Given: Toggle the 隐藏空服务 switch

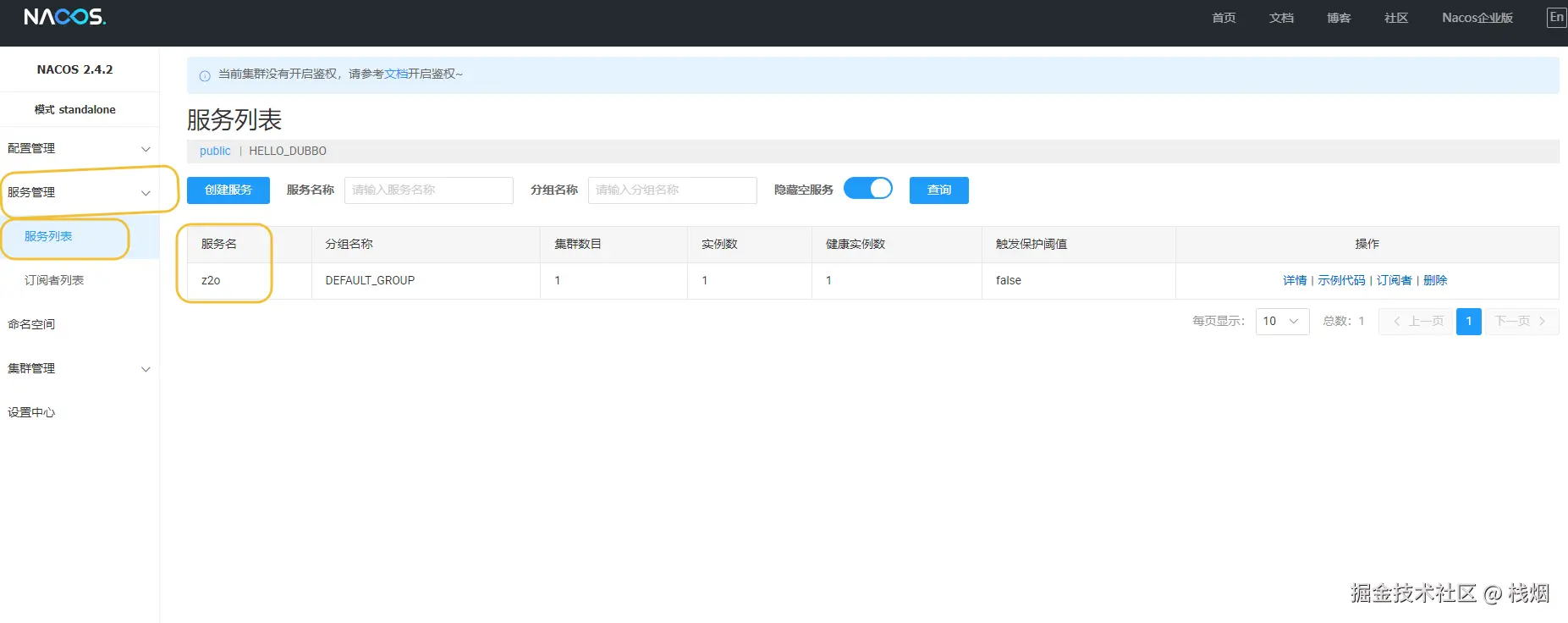Looking at the screenshot, I should click(868, 188).
